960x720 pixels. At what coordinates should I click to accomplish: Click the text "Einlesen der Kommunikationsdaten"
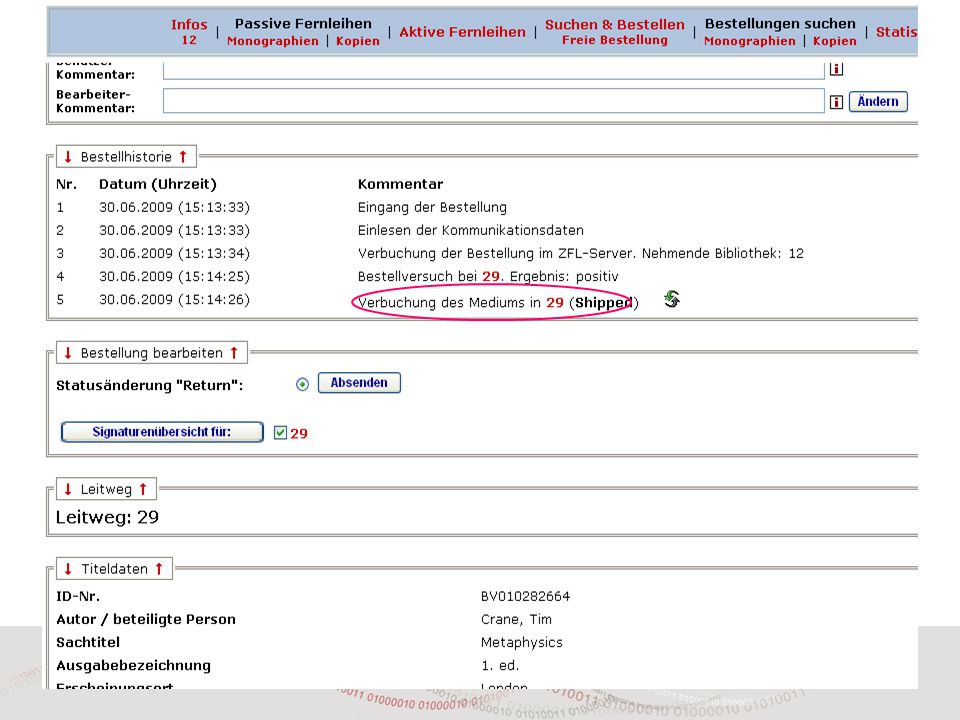(x=471, y=230)
